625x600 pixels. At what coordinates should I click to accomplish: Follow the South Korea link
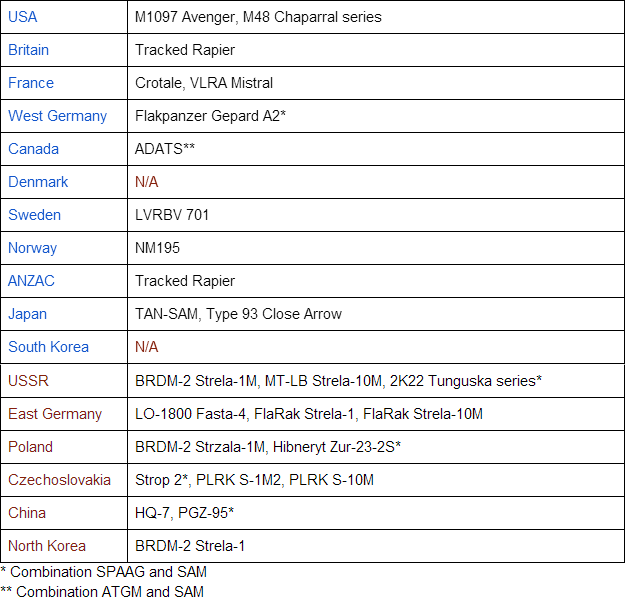tap(48, 347)
